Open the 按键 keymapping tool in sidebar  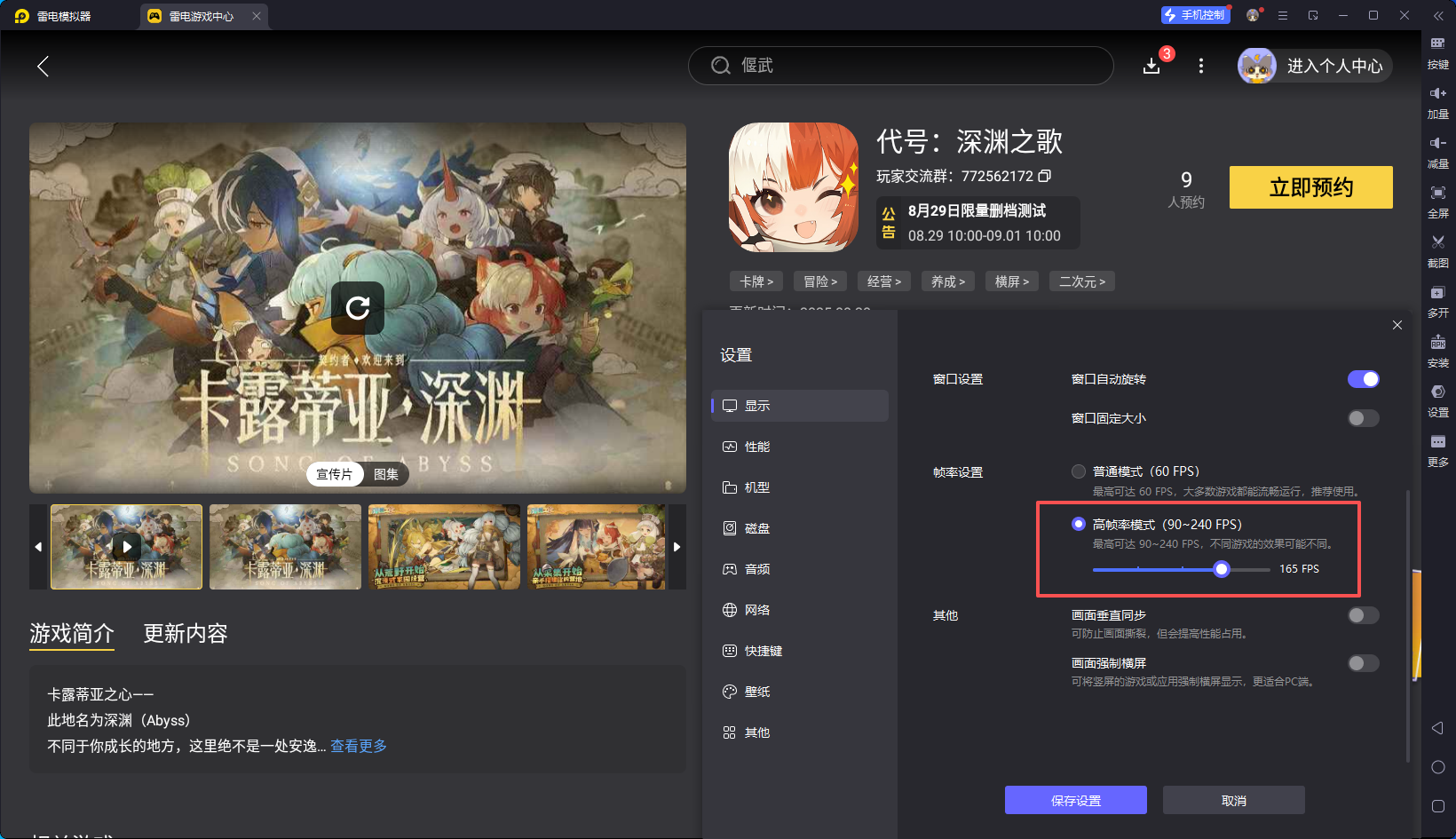click(x=1438, y=52)
